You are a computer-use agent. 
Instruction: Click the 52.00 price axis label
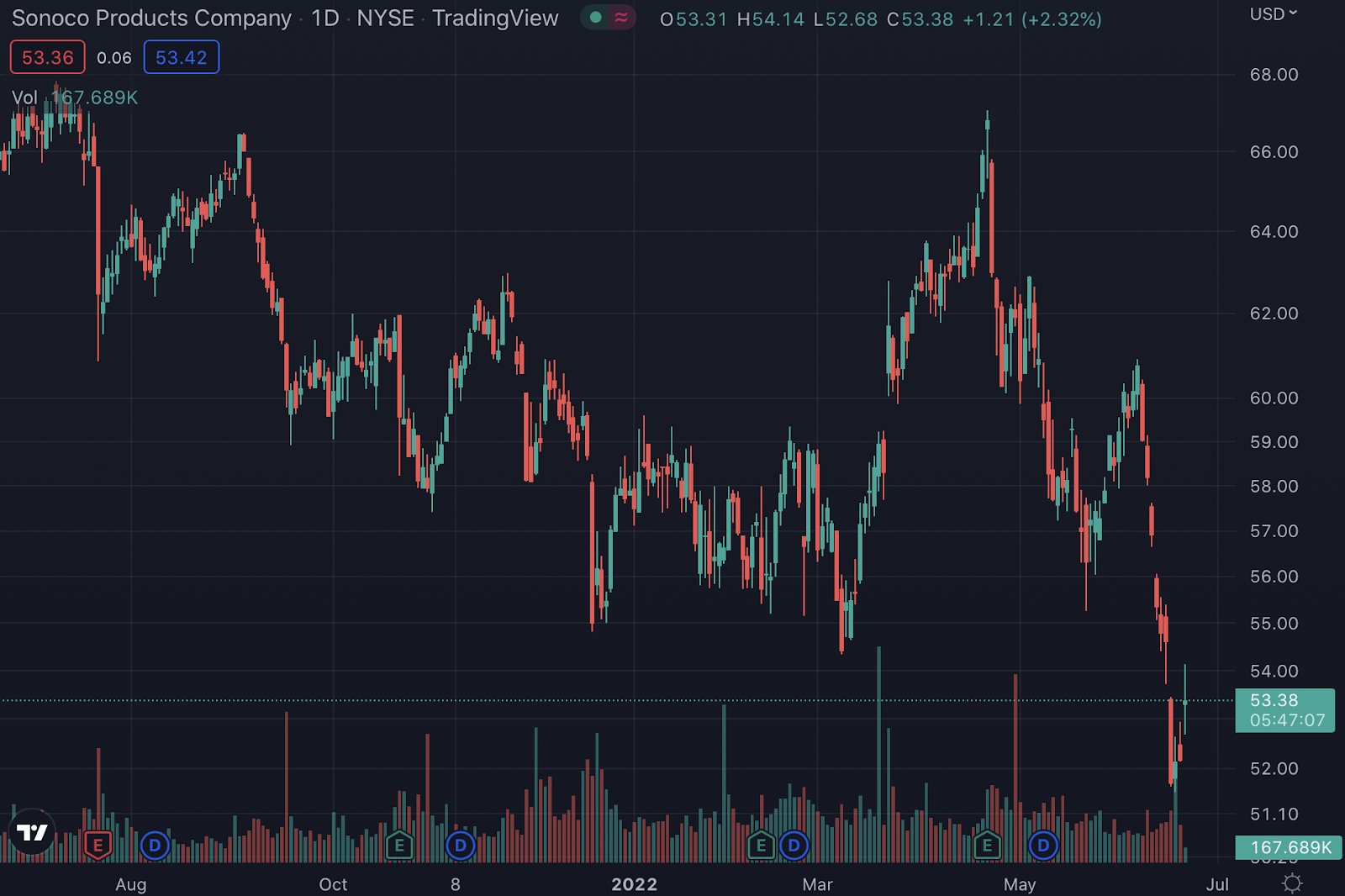[1274, 769]
